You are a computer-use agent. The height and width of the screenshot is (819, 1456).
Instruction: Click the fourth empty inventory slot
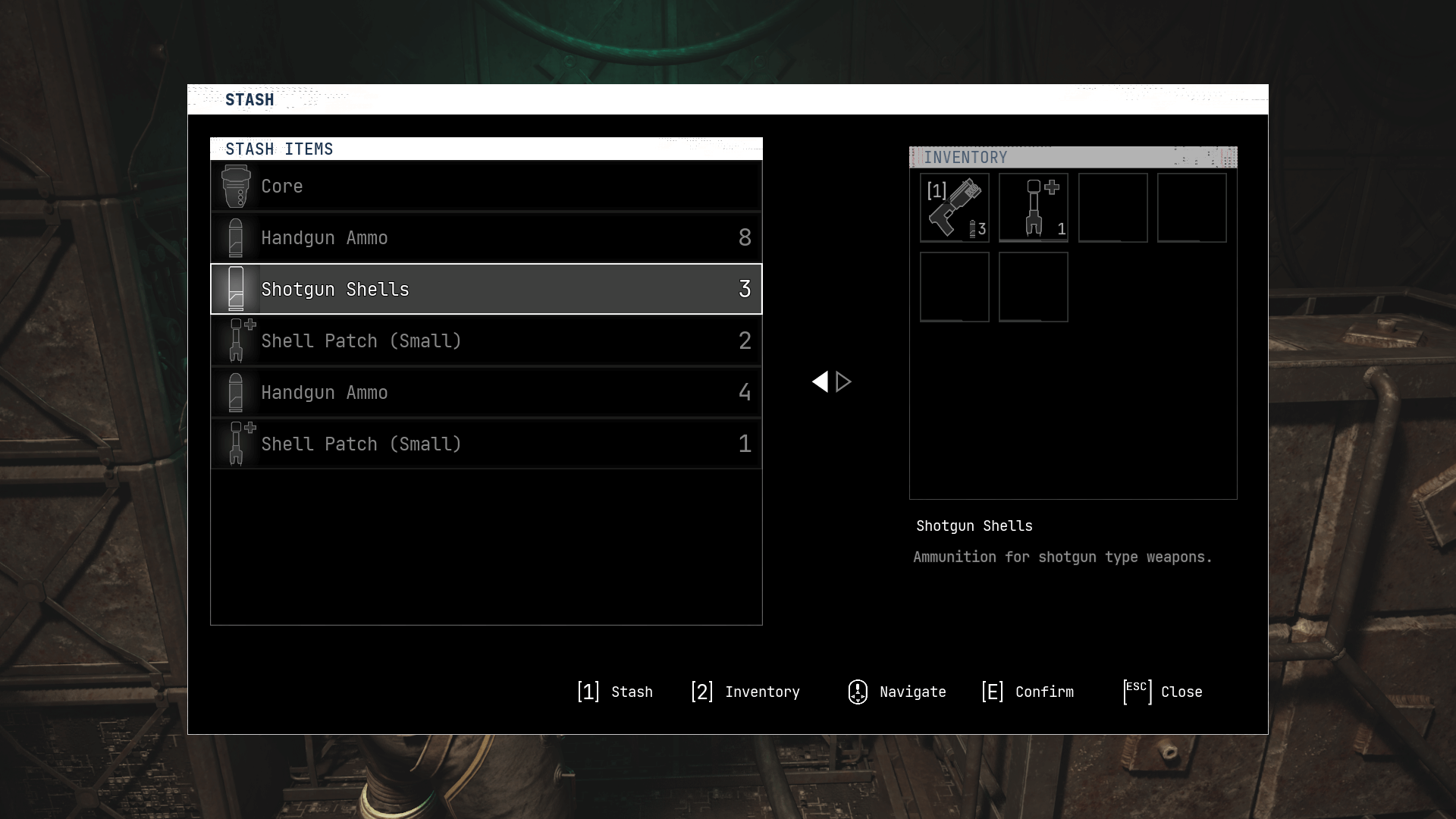click(1191, 208)
